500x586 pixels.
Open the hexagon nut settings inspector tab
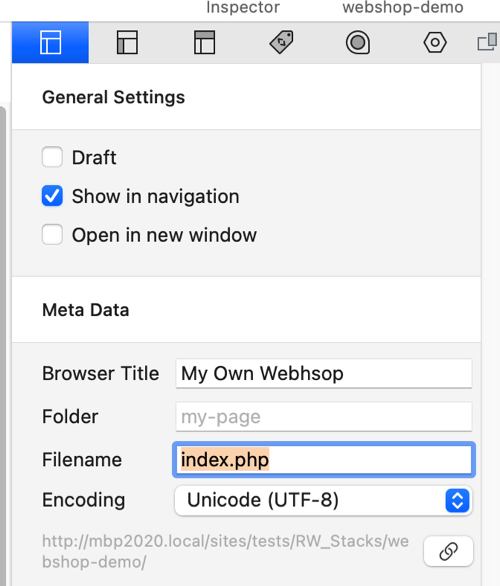click(435, 42)
